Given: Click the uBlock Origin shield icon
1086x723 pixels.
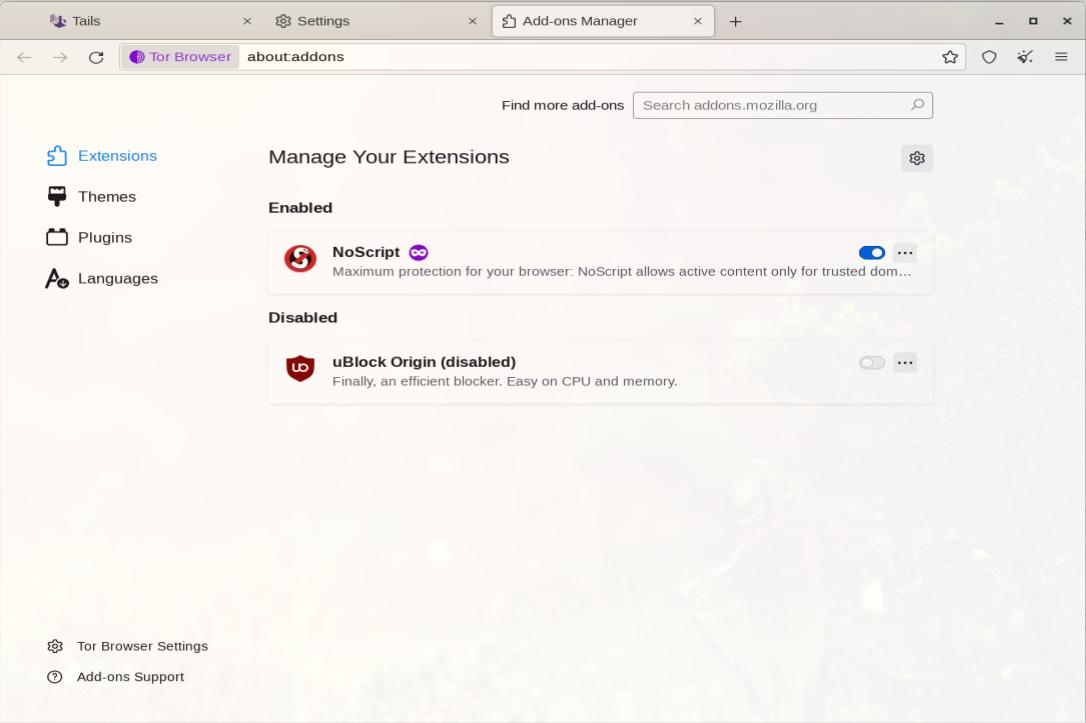Looking at the screenshot, I should [x=300, y=369].
